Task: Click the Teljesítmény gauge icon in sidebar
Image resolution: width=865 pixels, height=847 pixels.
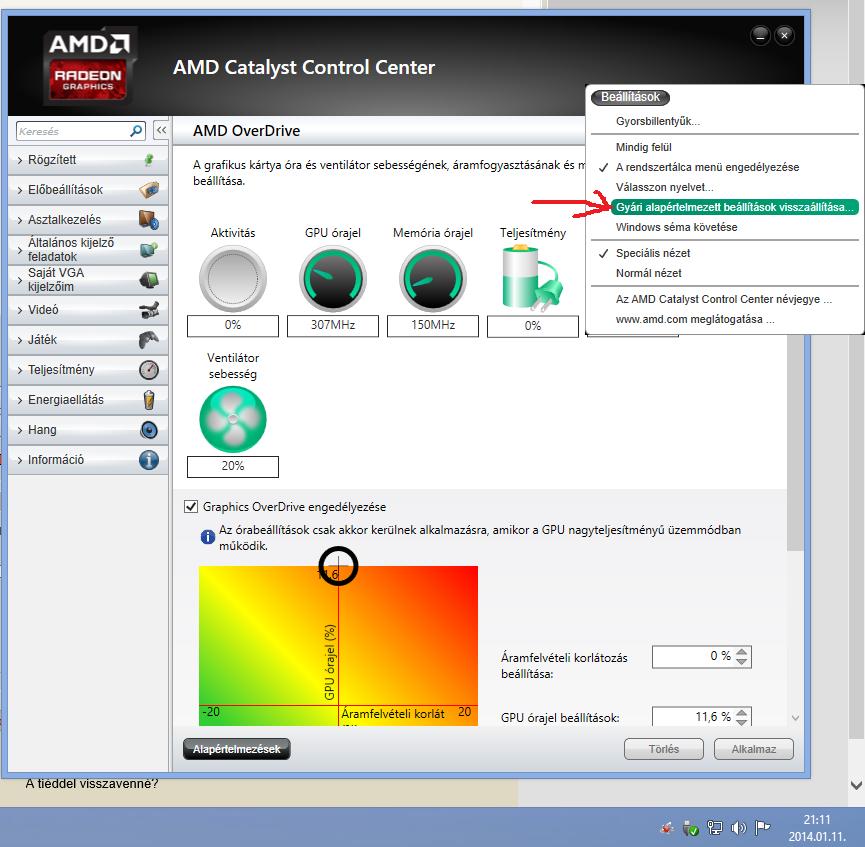Action: [149, 370]
